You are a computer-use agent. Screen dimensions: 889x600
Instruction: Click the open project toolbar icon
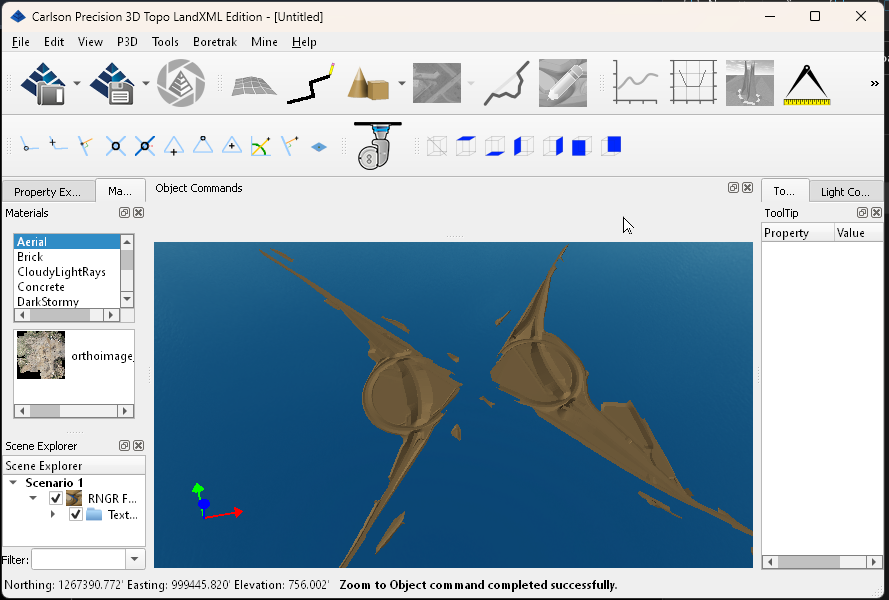tap(43, 83)
